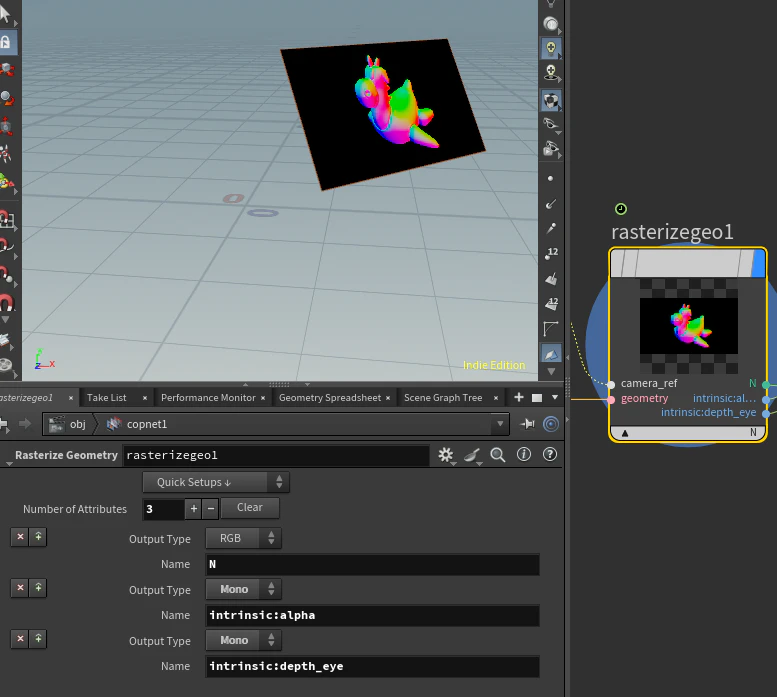Close the Performance Monitor tab
777x697 pixels.
pyautogui.click(x=263, y=398)
